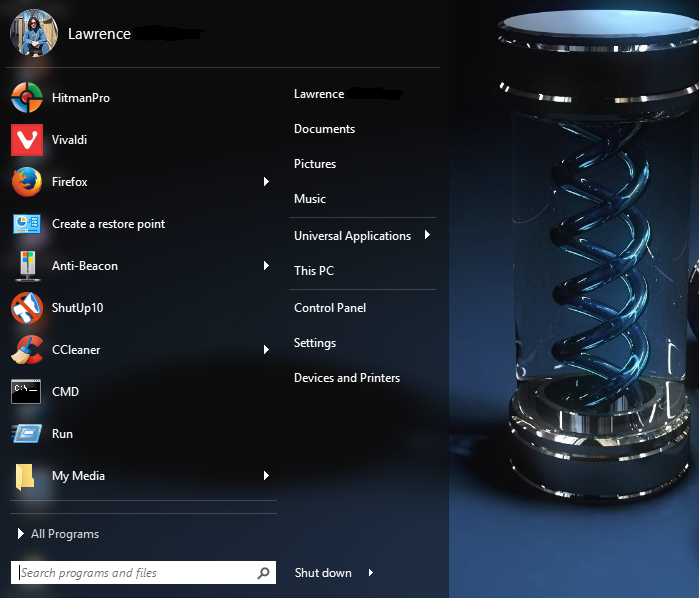Open the Documents link
This screenshot has height=598, width=699.
point(325,129)
